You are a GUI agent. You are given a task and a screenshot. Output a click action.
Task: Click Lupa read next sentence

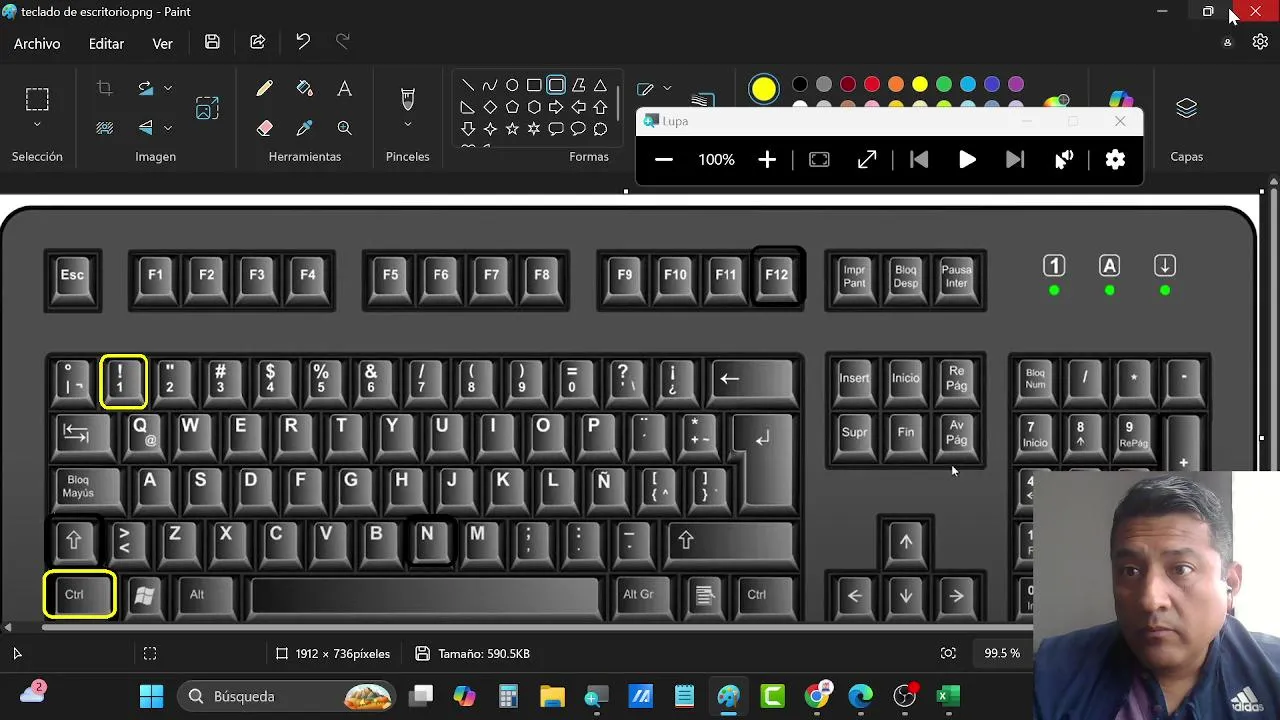[1015, 160]
